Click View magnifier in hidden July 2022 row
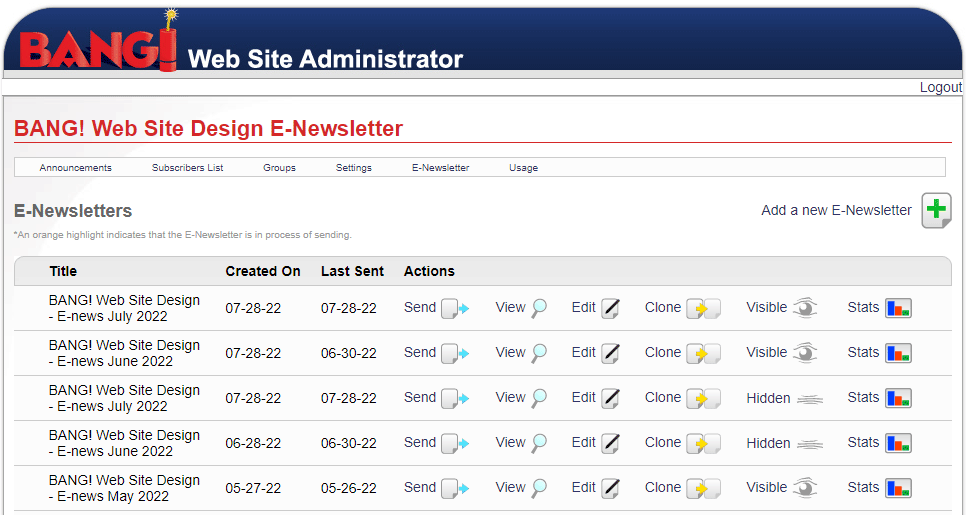Viewport: 967px width, 515px height. (539, 398)
